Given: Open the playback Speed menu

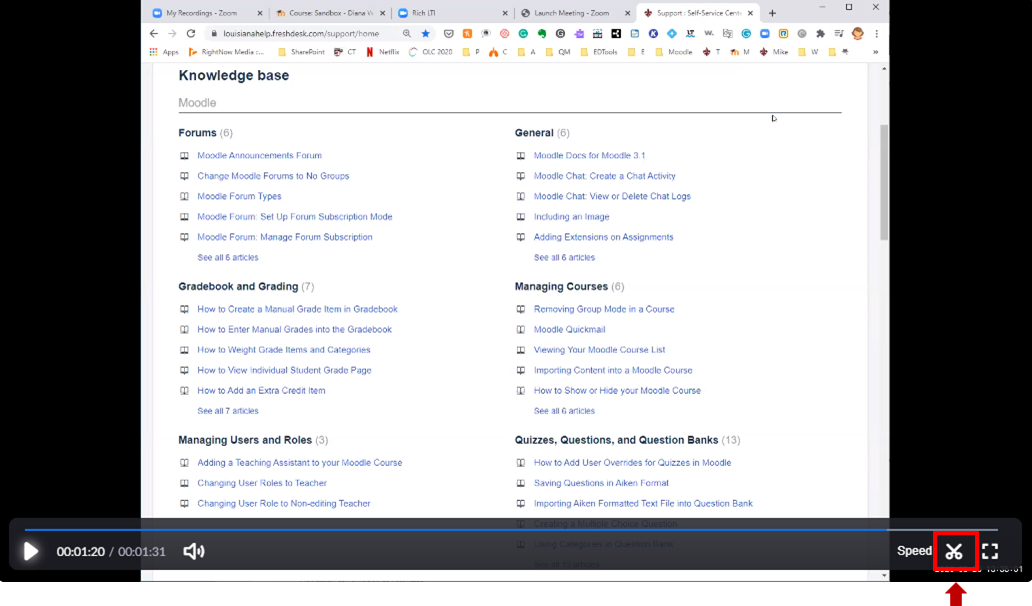Looking at the screenshot, I should [914, 551].
